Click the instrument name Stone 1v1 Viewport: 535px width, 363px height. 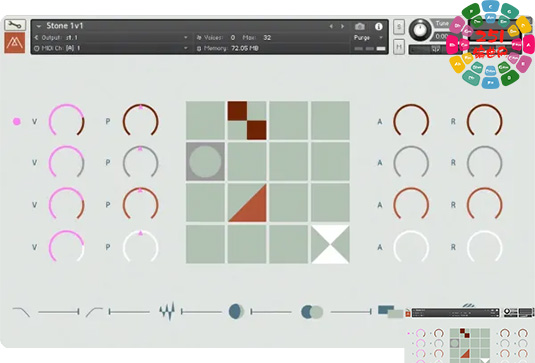click(64, 26)
